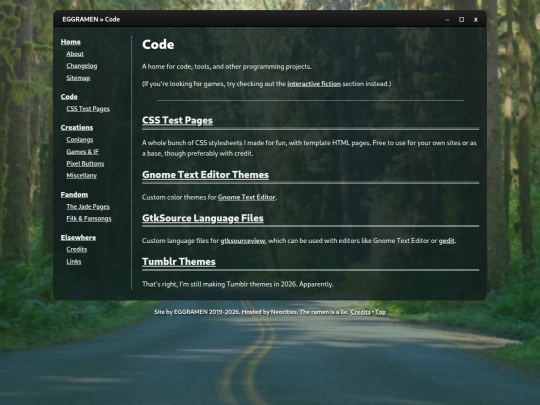Select 'That's right, I'm still making Tumblr' text
Image resolution: width=540 pixels, height=405 pixels.
pos(238,284)
